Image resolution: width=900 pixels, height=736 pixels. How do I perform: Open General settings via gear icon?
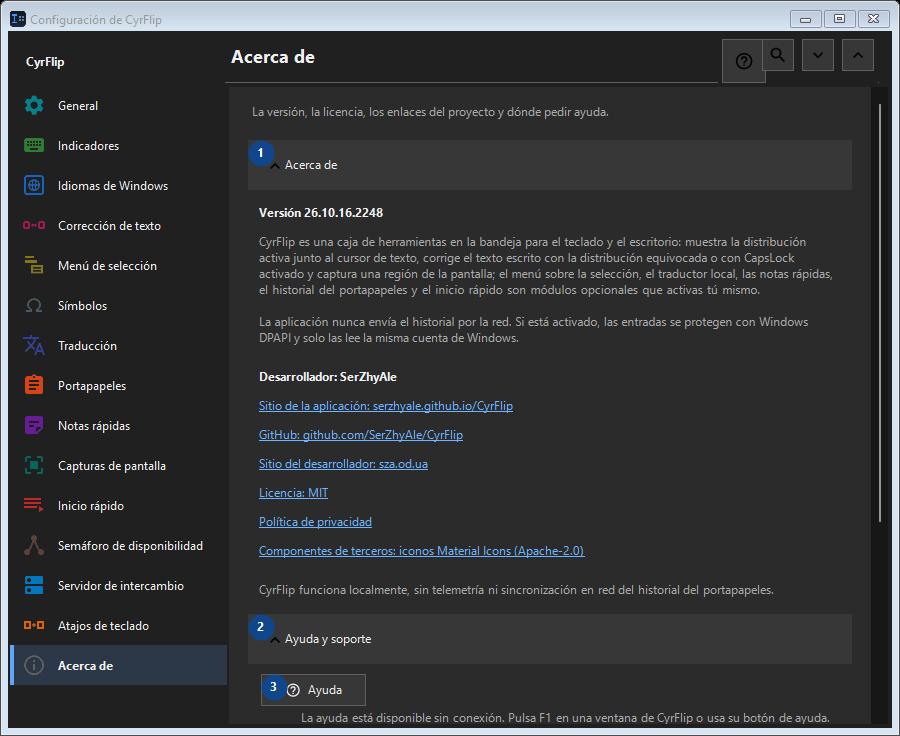[34, 106]
